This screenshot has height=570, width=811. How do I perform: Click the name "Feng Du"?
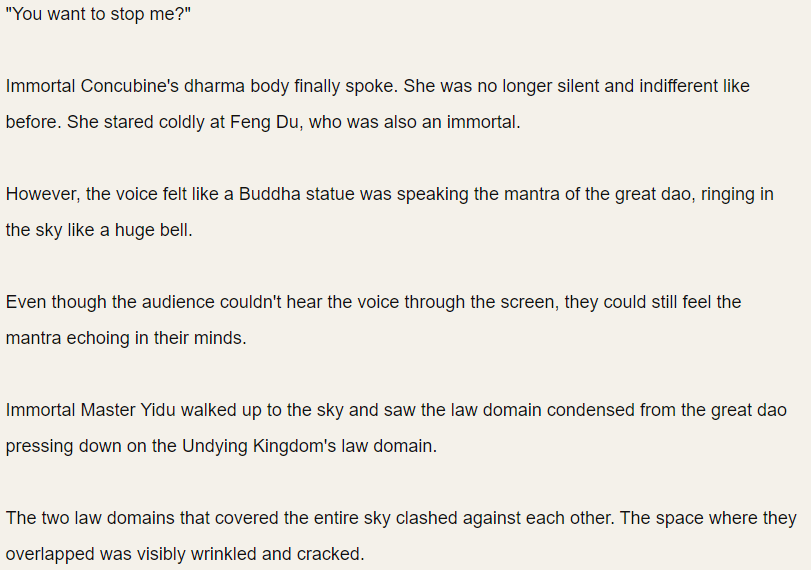264,122
